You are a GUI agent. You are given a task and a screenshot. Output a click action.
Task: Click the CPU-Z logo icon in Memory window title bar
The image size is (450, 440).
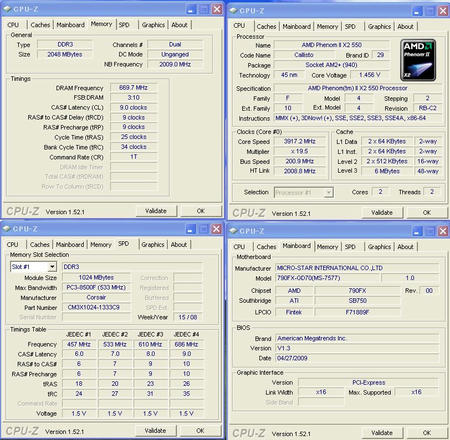pos(7,9)
